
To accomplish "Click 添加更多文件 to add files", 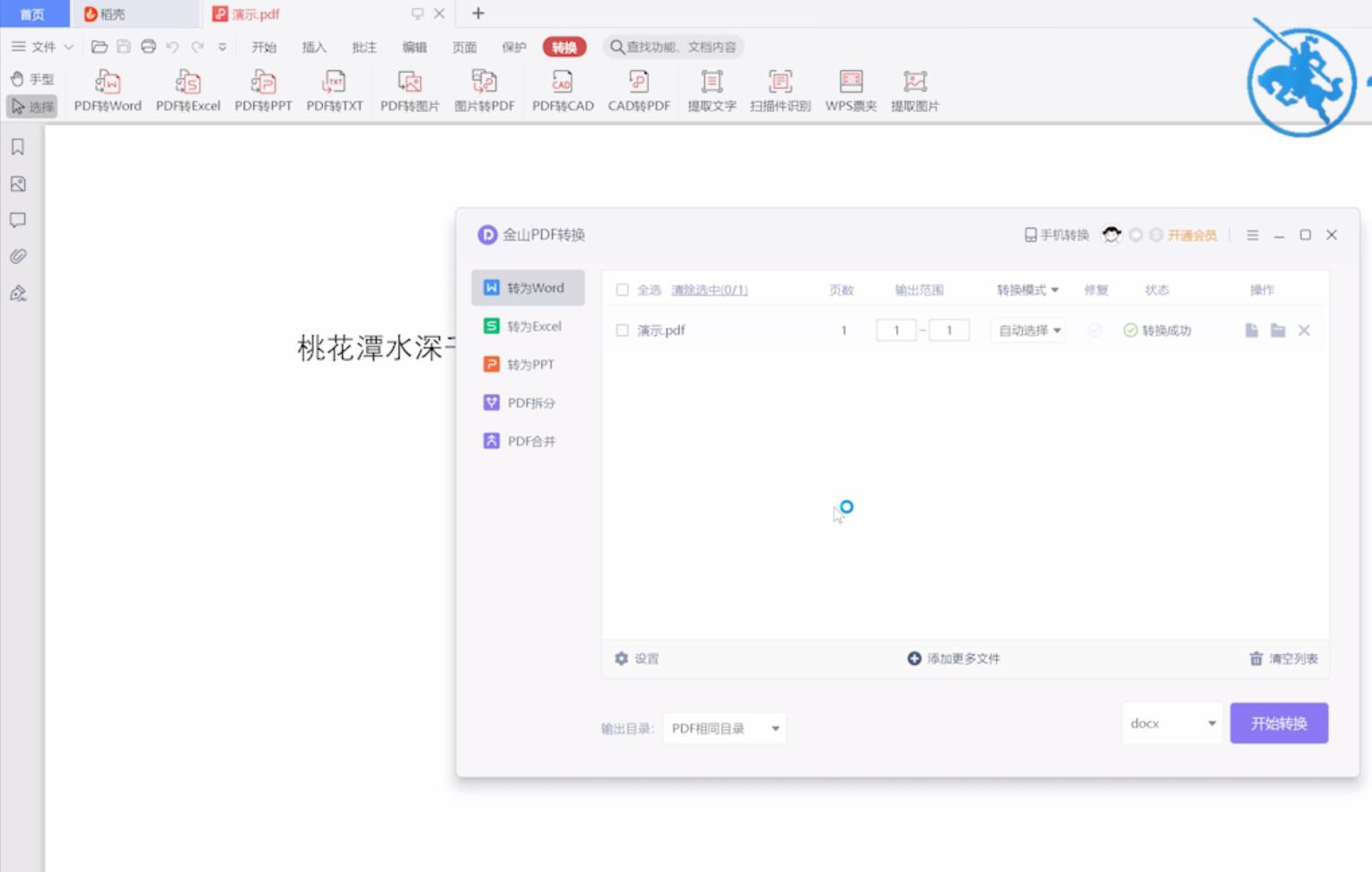I will [x=954, y=658].
